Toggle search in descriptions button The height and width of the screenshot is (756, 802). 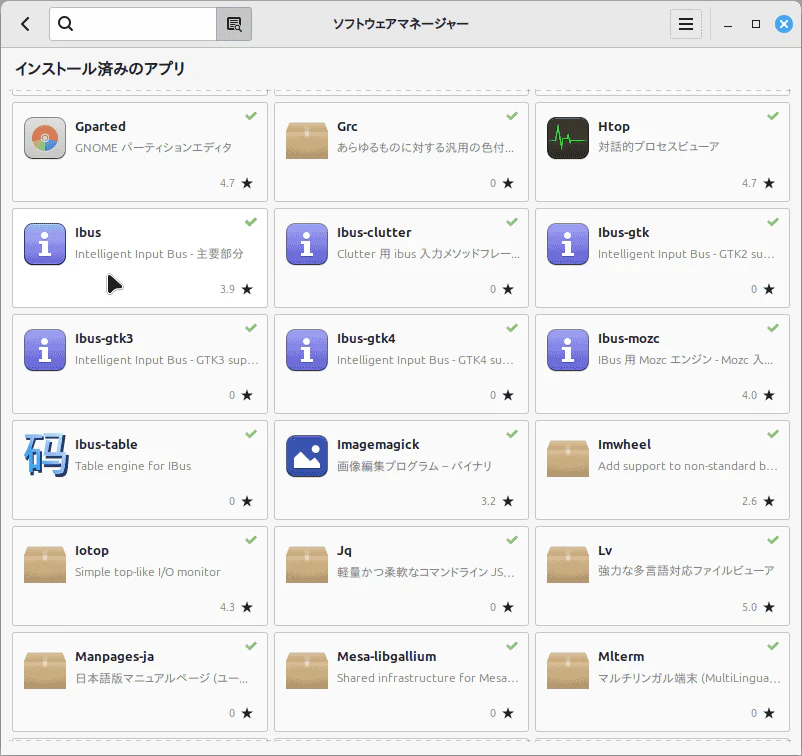tap(234, 24)
